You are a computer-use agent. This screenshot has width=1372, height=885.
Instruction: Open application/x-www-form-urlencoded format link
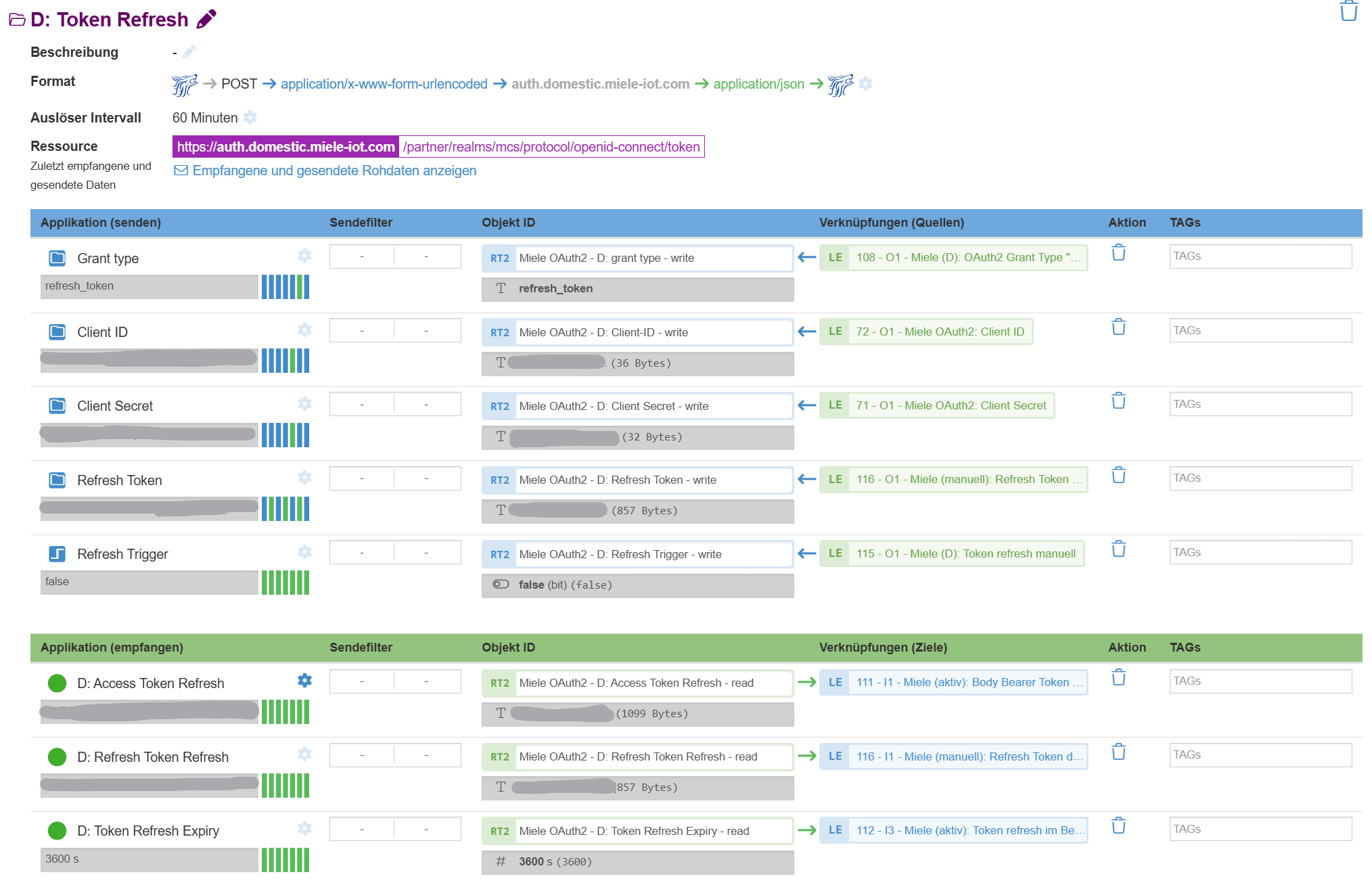384,84
